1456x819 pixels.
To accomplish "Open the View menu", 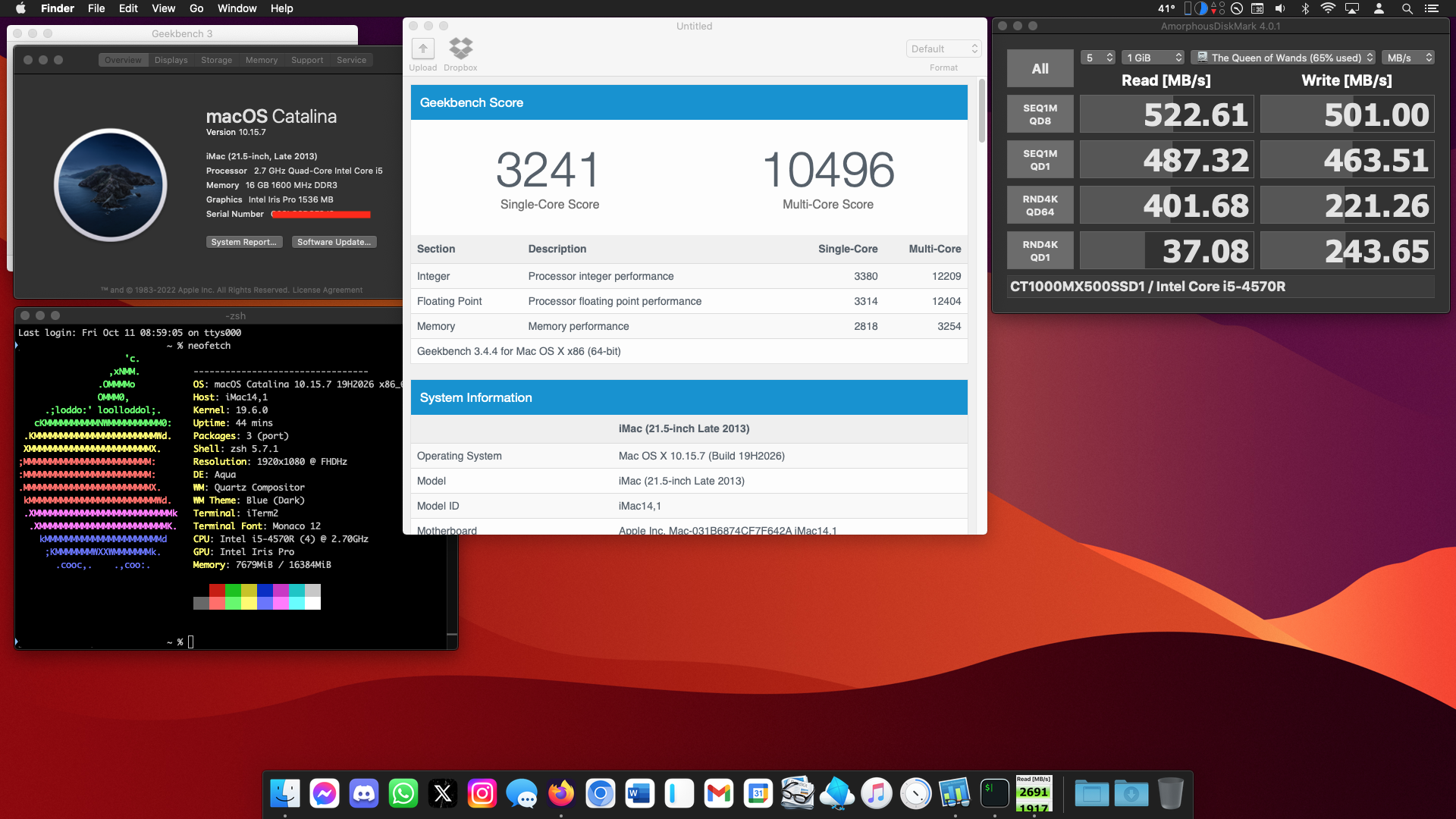I will pyautogui.click(x=163, y=8).
